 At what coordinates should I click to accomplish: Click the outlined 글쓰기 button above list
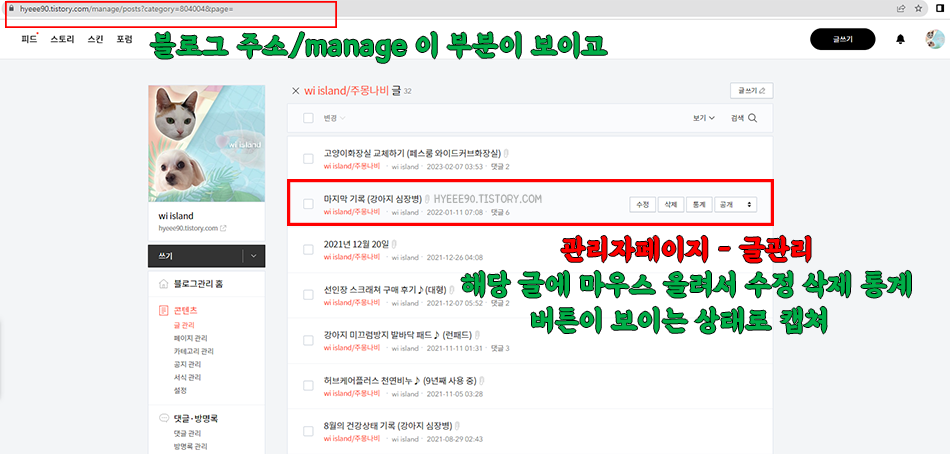pos(751,91)
